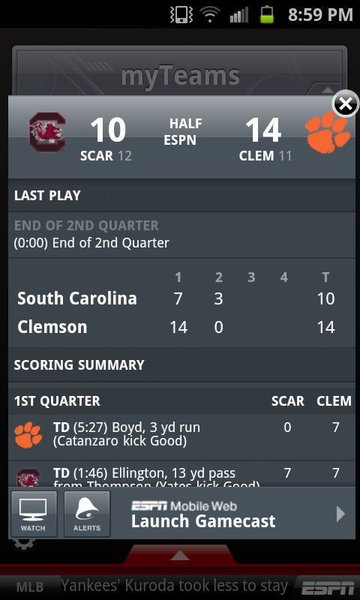Tap the ESPN logo in bottom ticker
This screenshot has height=600, width=360.
point(327,588)
